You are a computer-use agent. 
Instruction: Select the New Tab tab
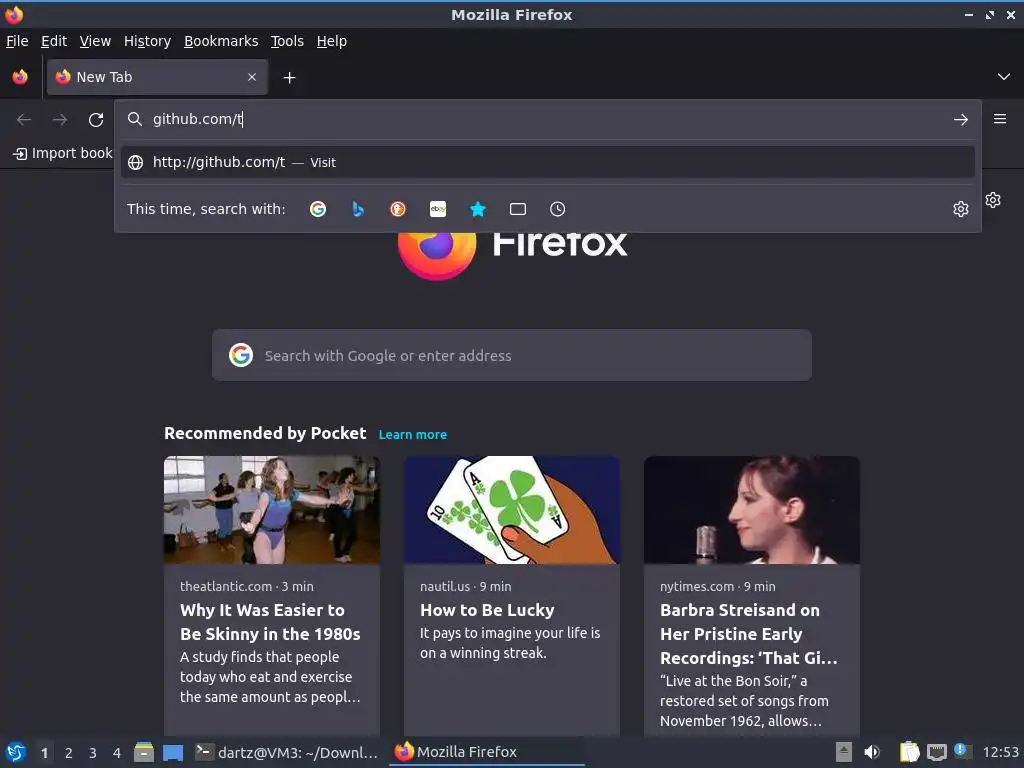157,77
